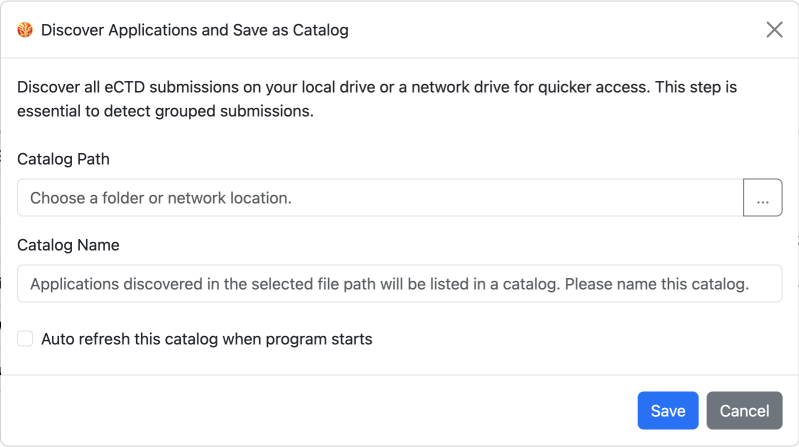The height and width of the screenshot is (447, 799).
Task: Close the Discover Applications dialog
Action: (x=774, y=30)
